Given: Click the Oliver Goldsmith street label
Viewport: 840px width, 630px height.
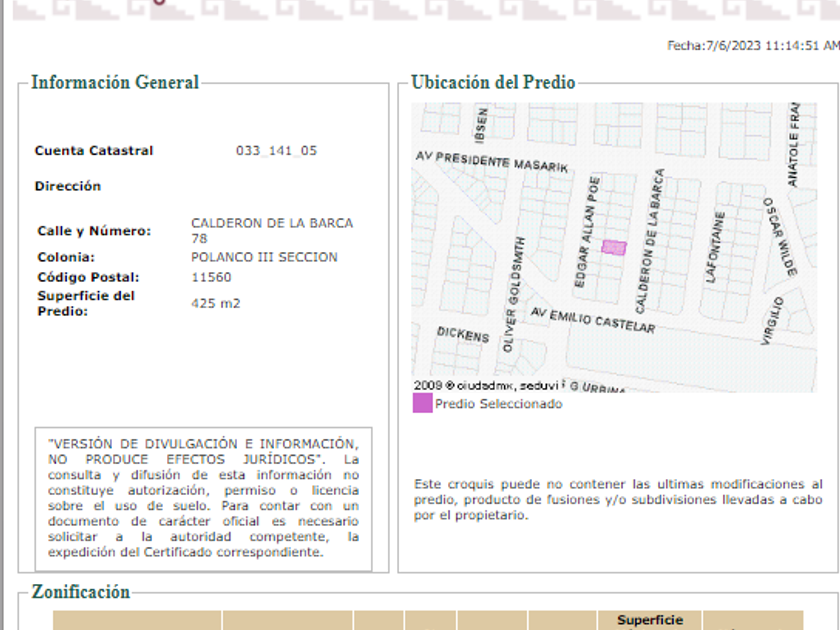Looking at the screenshot, I should pyautogui.click(x=512, y=294).
